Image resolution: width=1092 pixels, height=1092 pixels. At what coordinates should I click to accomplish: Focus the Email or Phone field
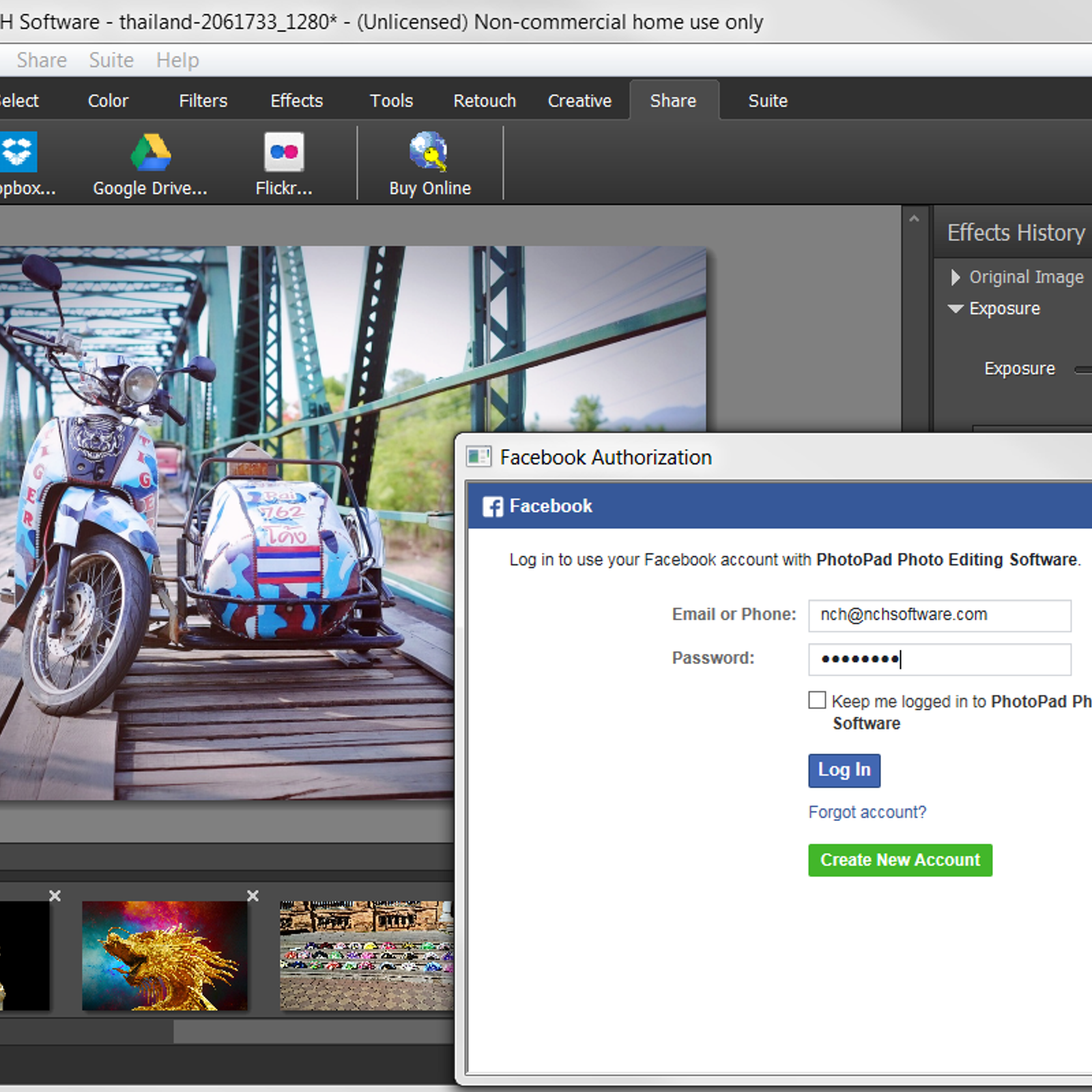(x=940, y=615)
